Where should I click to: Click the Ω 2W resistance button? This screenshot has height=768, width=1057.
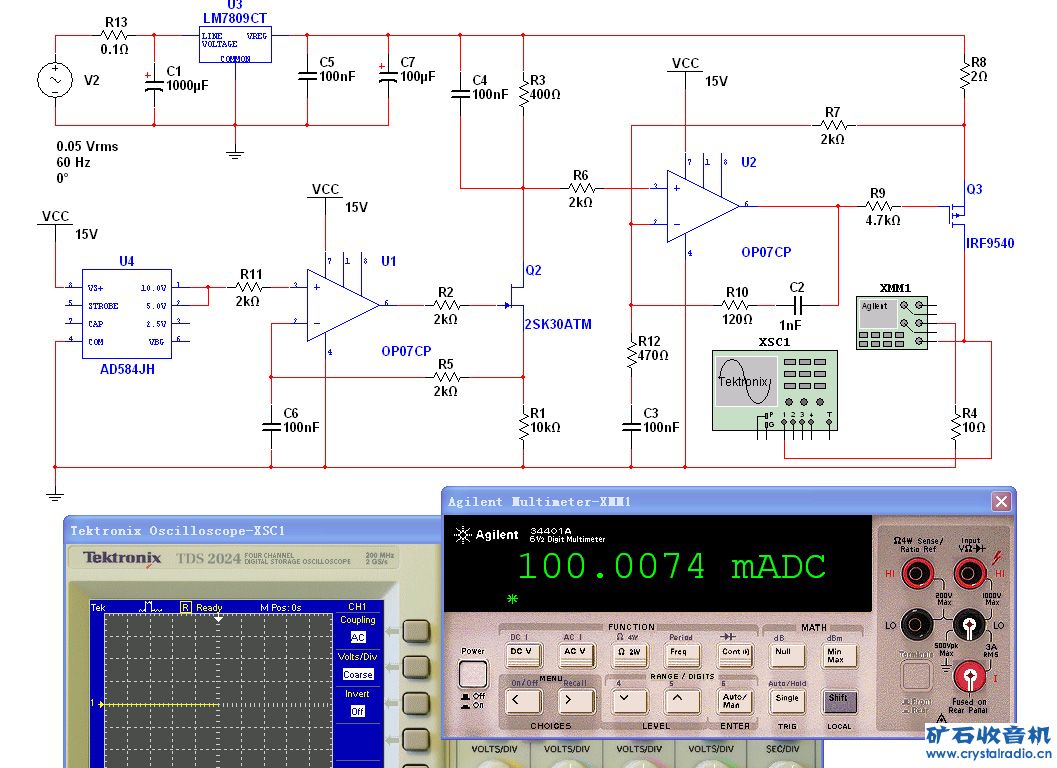tap(629, 654)
